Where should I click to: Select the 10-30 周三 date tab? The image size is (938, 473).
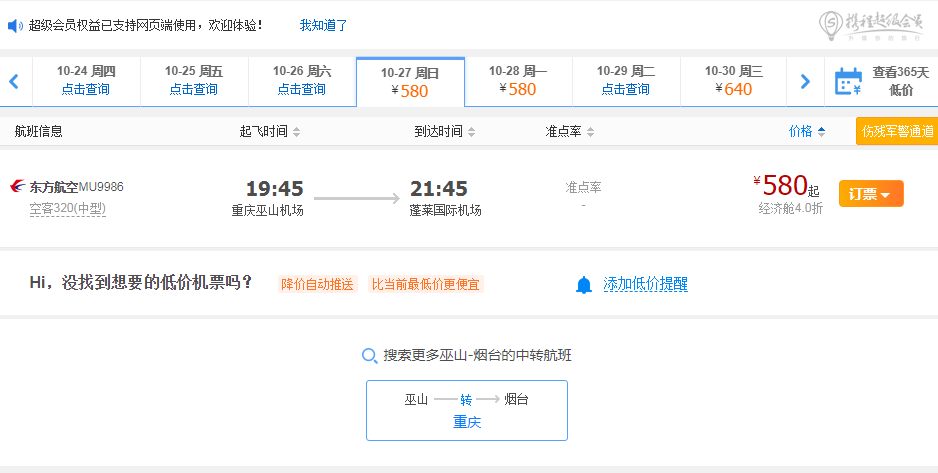pos(734,81)
